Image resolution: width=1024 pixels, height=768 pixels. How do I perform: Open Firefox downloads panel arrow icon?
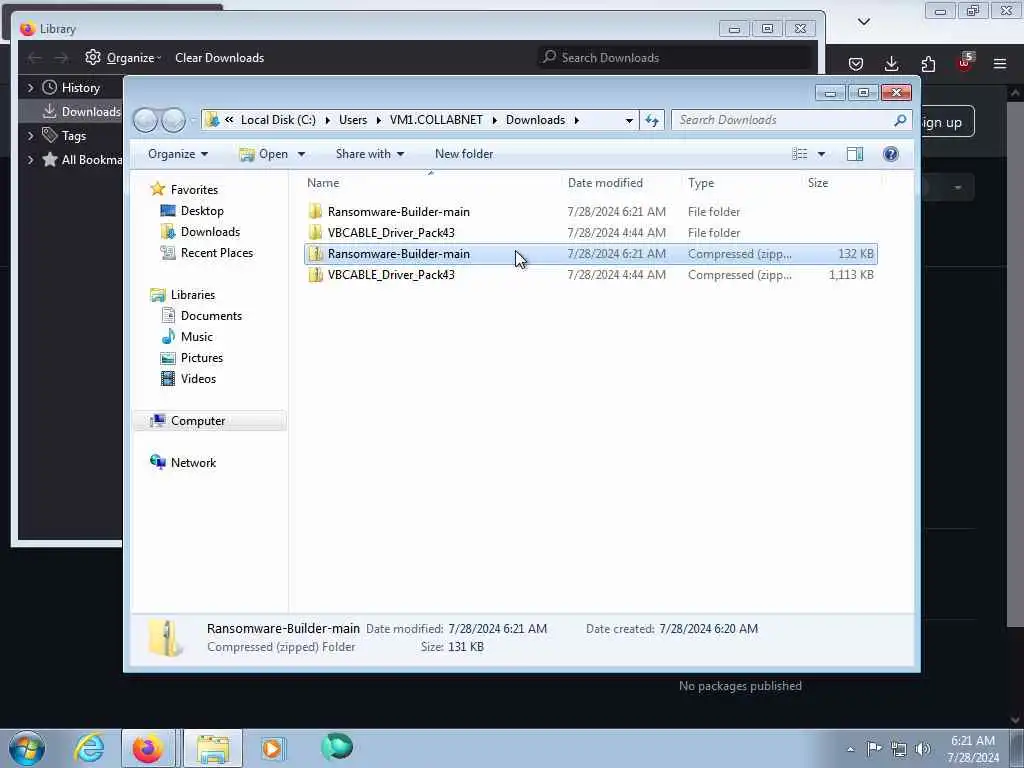point(891,63)
